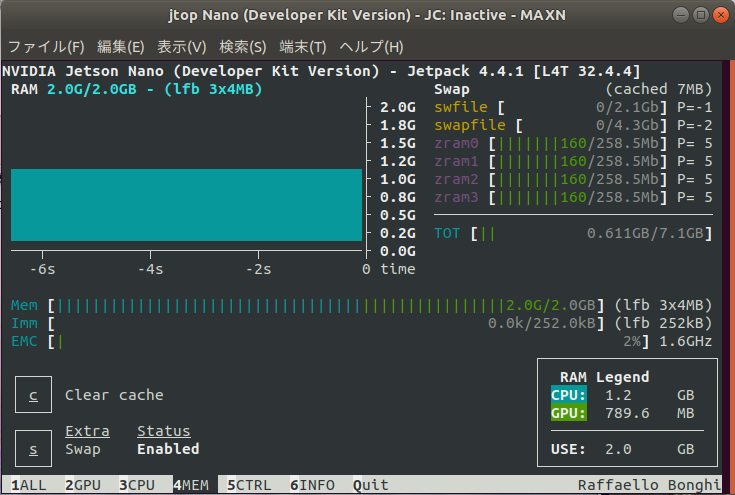The width and height of the screenshot is (735, 495).
Task: Click the (cached 7MB) text
Action: [659, 89]
